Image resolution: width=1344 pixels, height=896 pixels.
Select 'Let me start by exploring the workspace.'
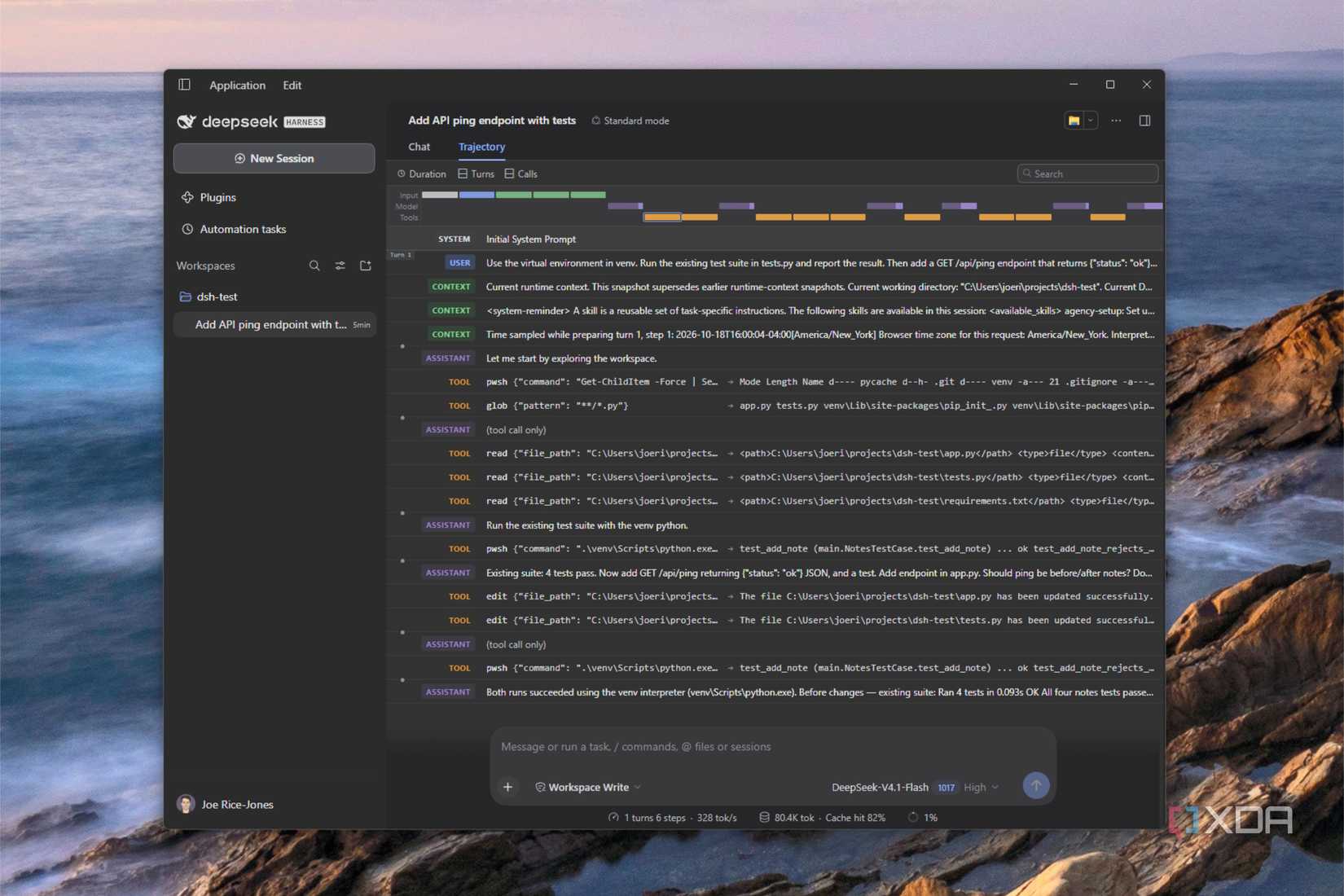tap(571, 358)
